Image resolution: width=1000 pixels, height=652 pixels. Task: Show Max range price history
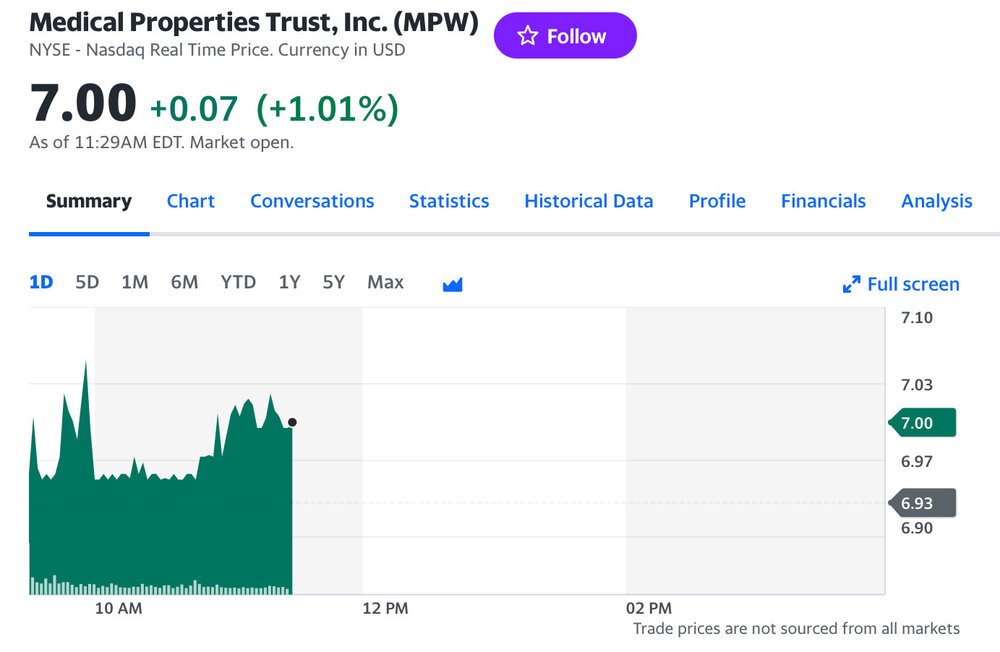(385, 282)
